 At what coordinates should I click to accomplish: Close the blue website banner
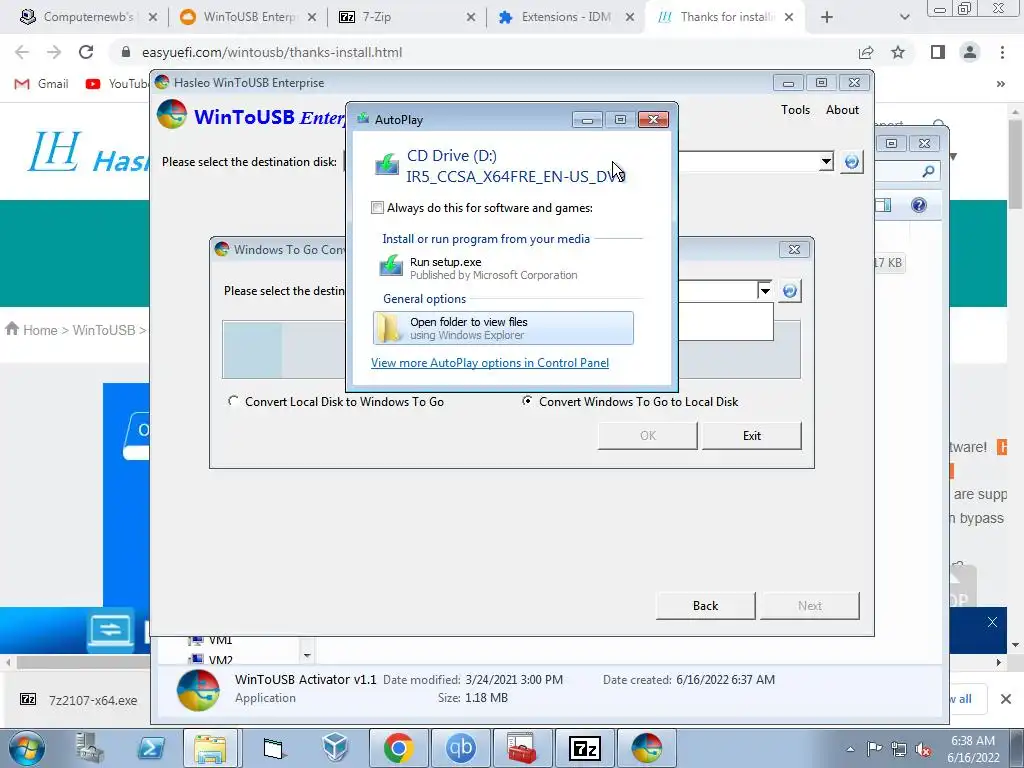coord(992,622)
